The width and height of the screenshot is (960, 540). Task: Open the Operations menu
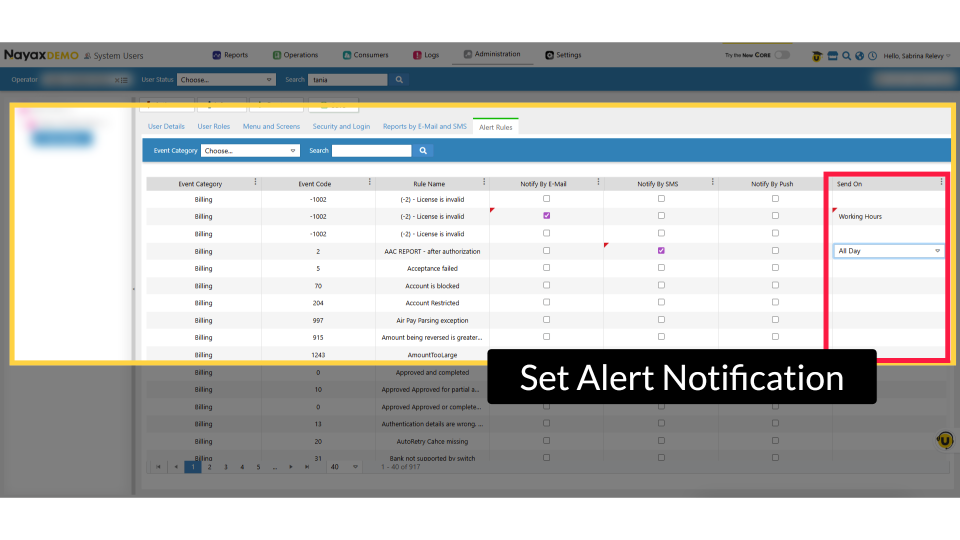pyautogui.click(x=294, y=55)
